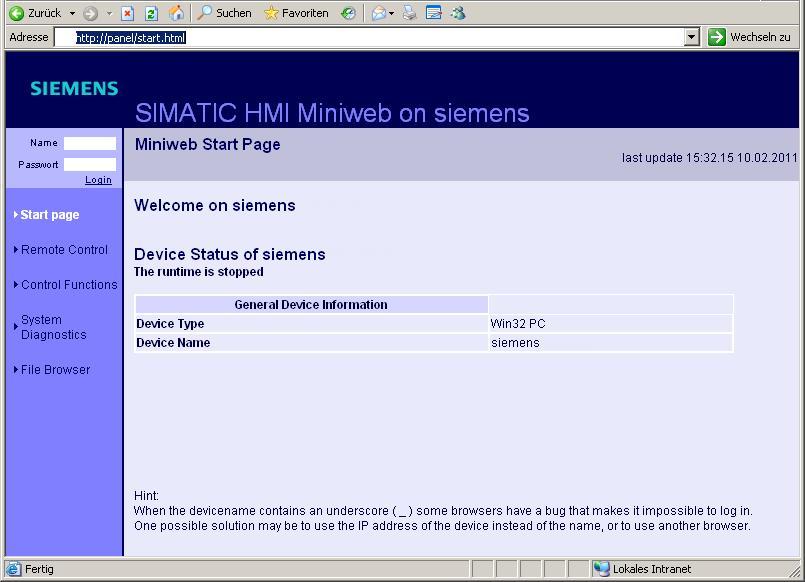
Task: Click 'The runtime is stopped' status text
Action: 199,271
